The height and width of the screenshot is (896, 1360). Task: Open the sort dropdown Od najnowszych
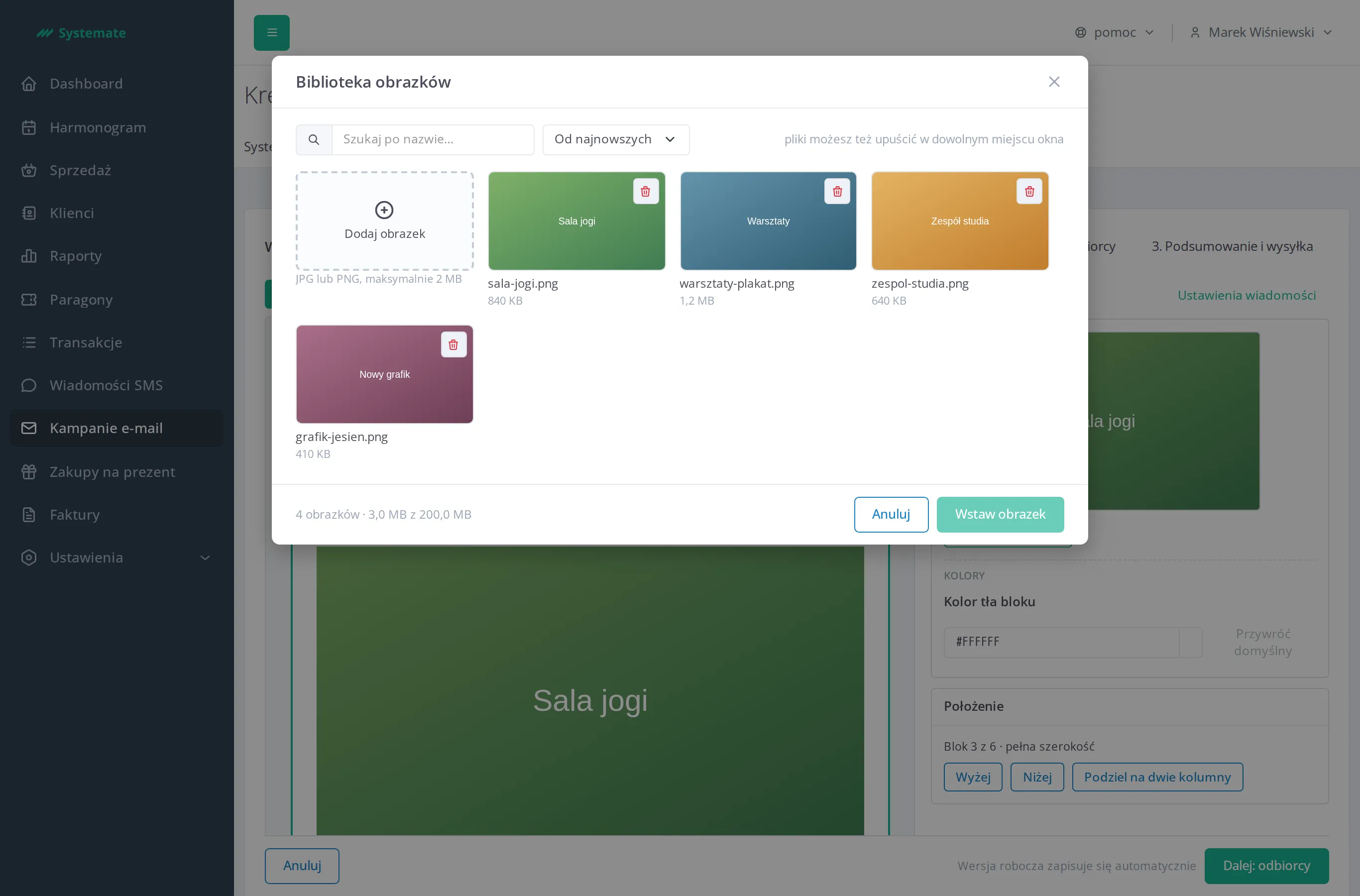pyautogui.click(x=615, y=139)
